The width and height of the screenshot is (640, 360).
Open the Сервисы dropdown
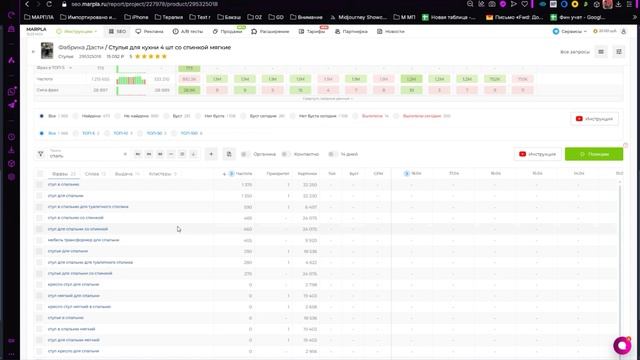[569, 31]
